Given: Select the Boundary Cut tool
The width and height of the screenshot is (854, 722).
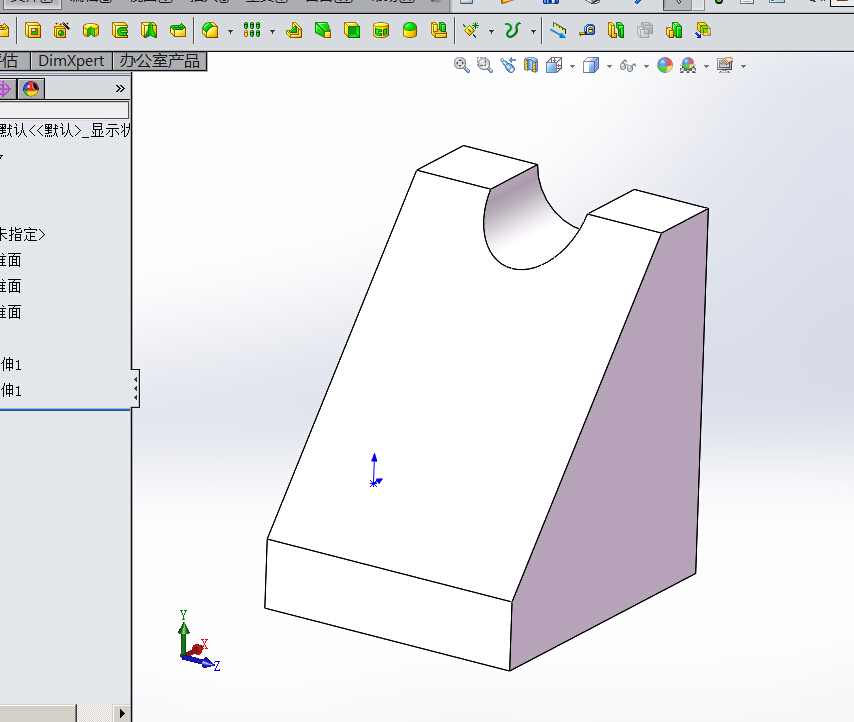Looking at the screenshot, I should 178,30.
